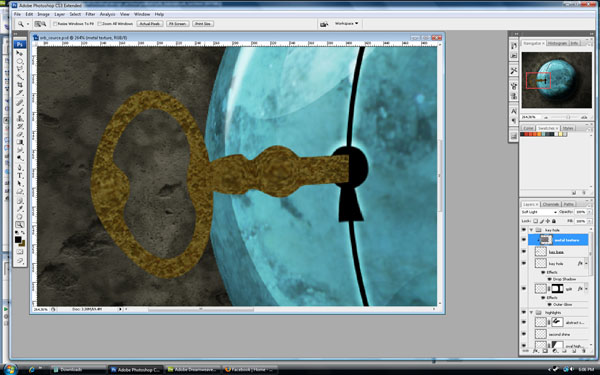
Task: Hide the Drop Shadow effect
Action: pos(549,279)
